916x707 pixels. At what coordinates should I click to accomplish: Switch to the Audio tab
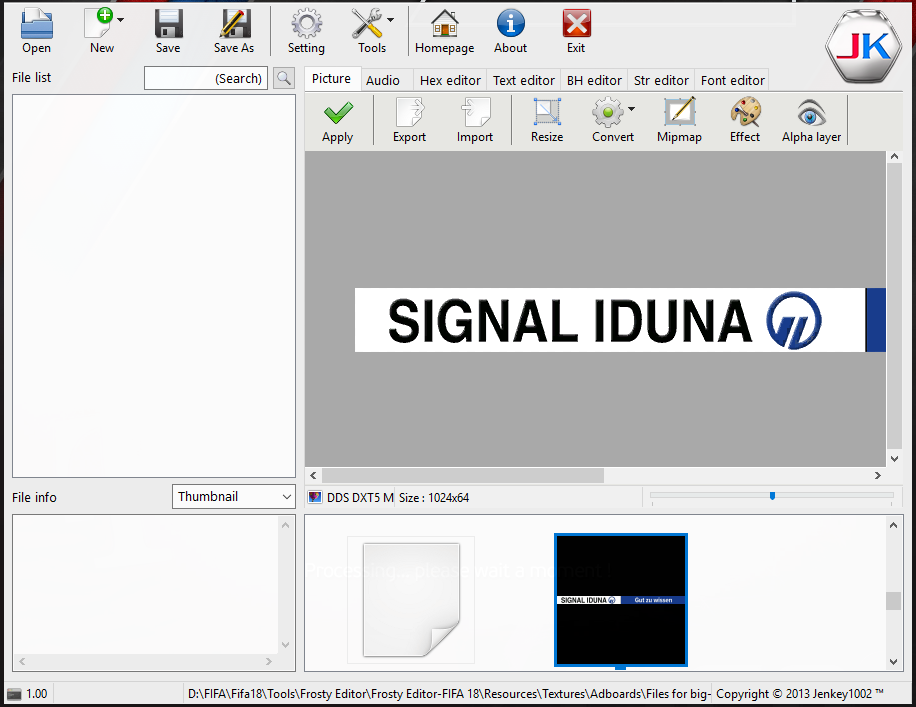click(383, 80)
